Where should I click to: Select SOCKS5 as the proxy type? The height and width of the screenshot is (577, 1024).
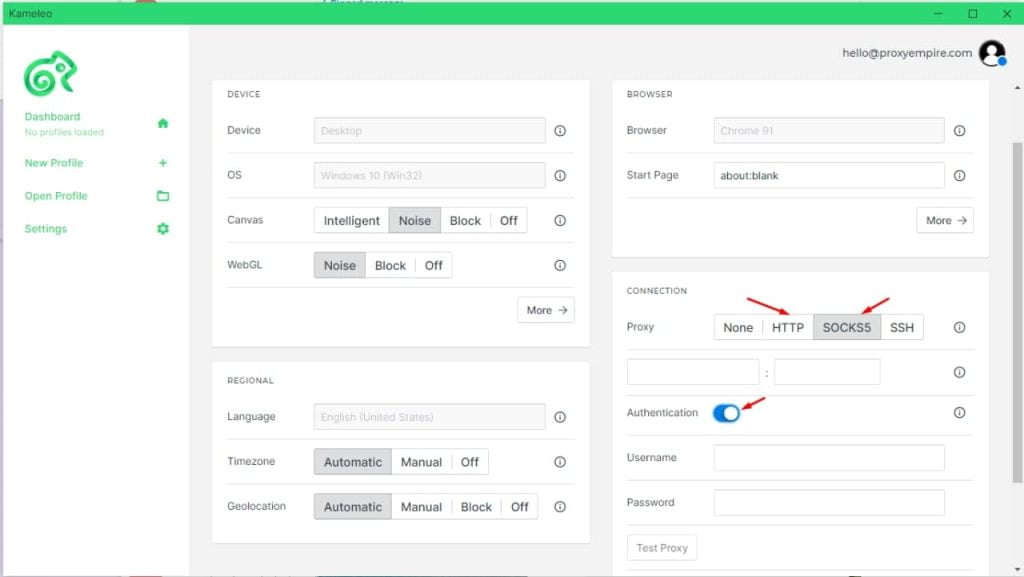pyautogui.click(x=846, y=328)
